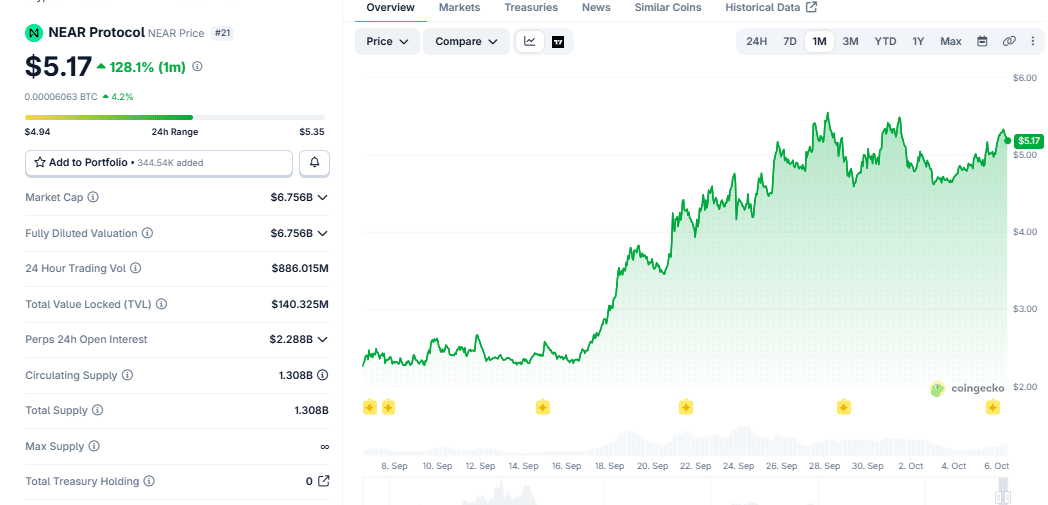Open the Price dropdown

pyautogui.click(x=387, y=41)
